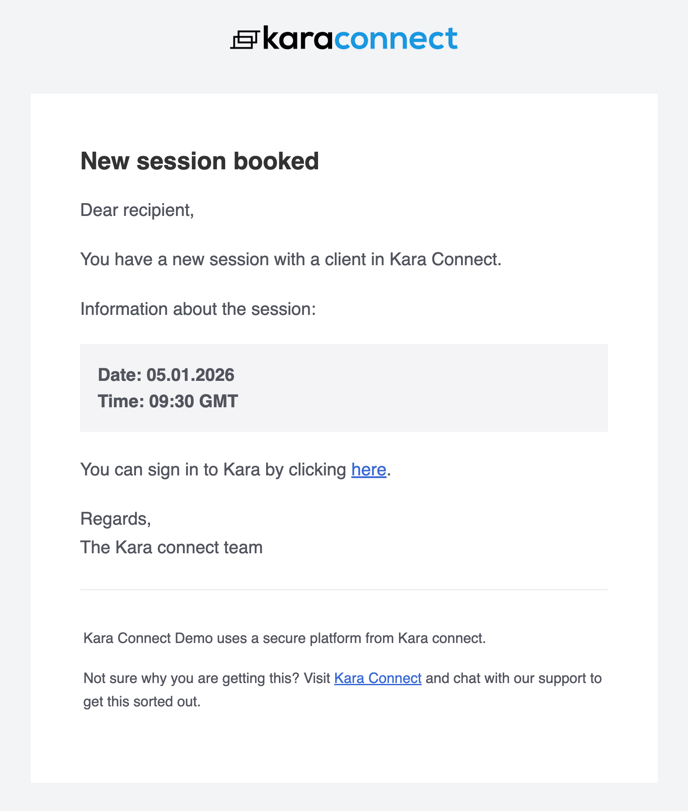Click the blue "connect" logo text

pos(396,39)
